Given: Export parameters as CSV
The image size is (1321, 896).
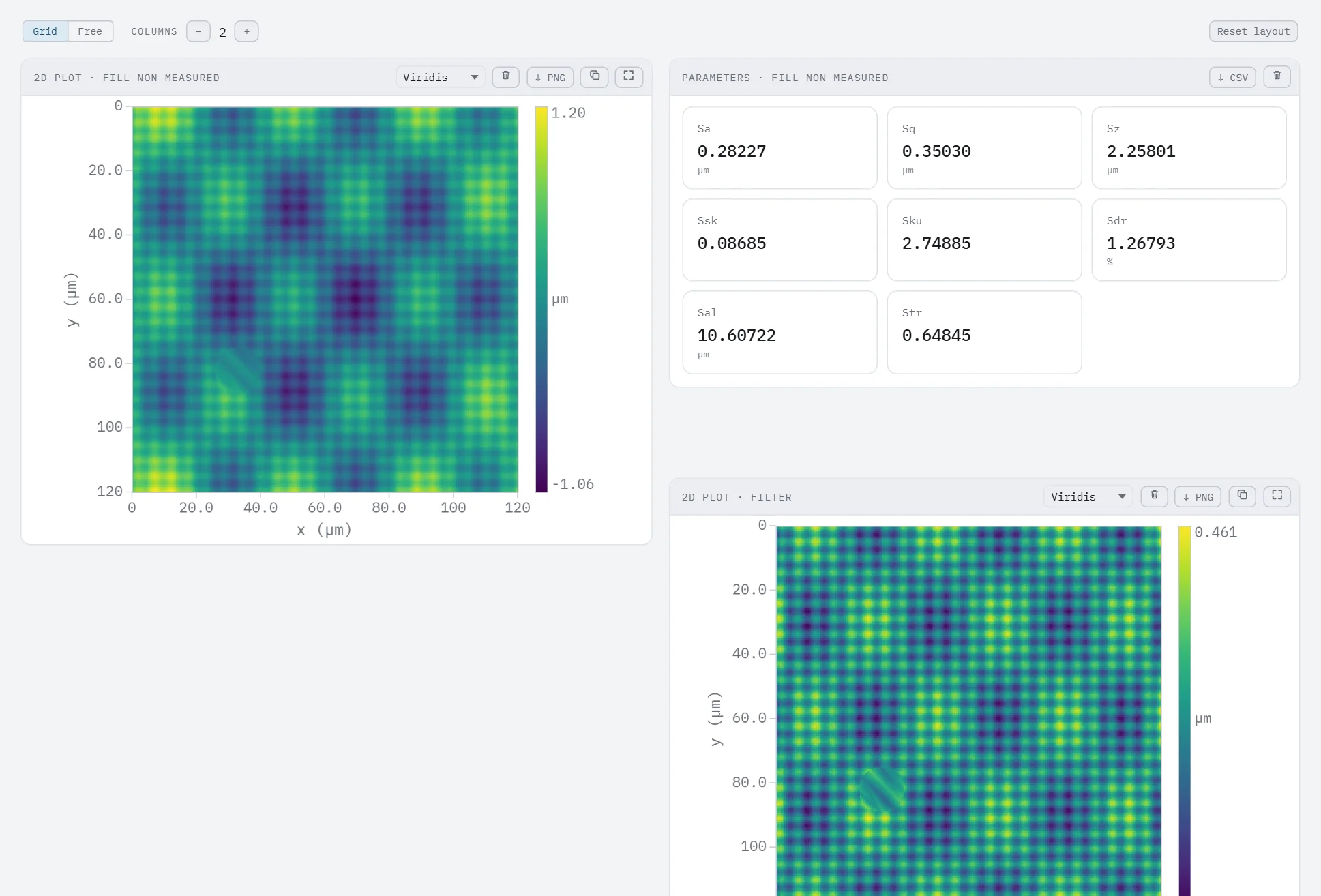Looking at the screenshot, I should [1233, 77].
